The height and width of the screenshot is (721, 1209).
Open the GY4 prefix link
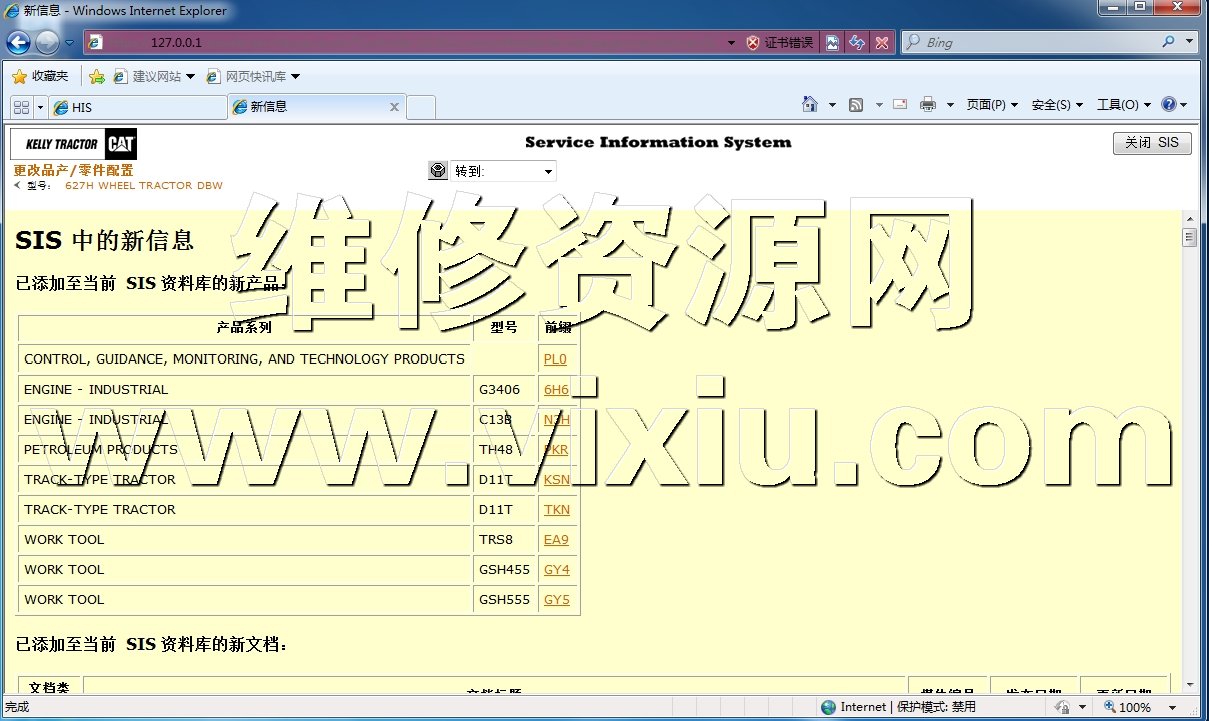click(x=556, y=570)
